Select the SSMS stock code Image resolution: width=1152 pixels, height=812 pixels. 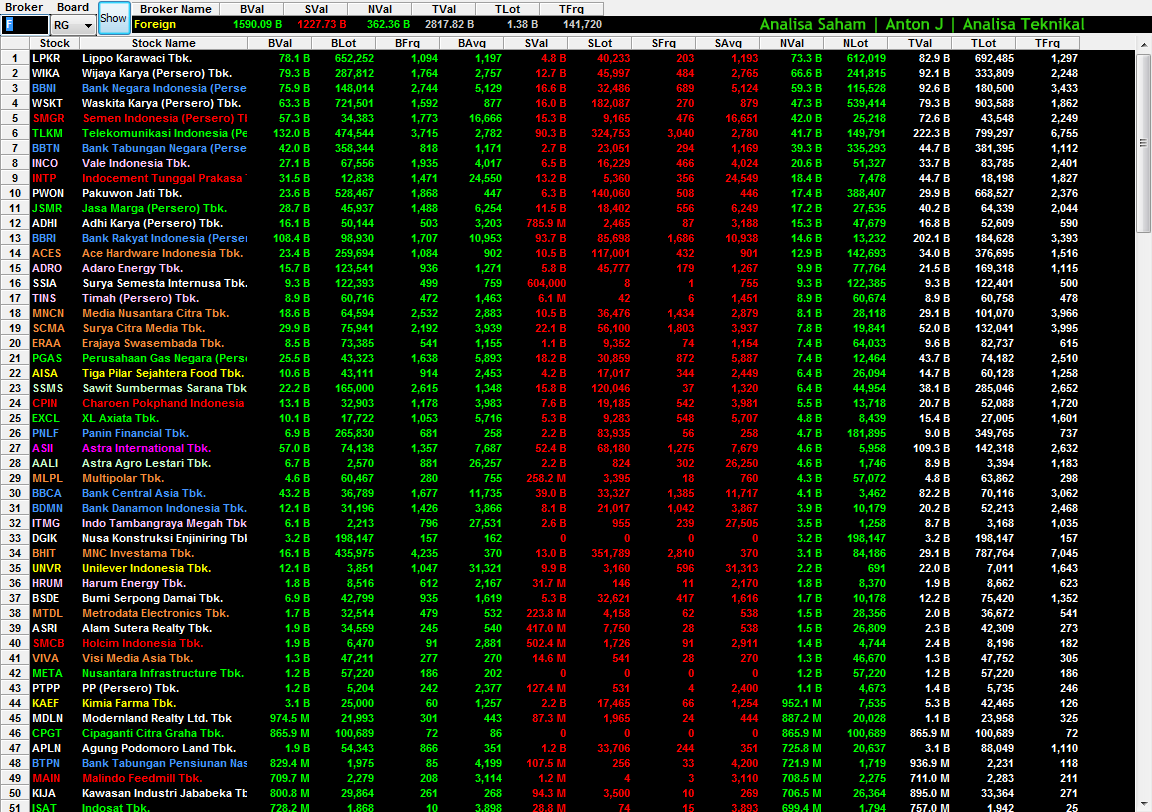pyautogui.click(x=48, y=388)
